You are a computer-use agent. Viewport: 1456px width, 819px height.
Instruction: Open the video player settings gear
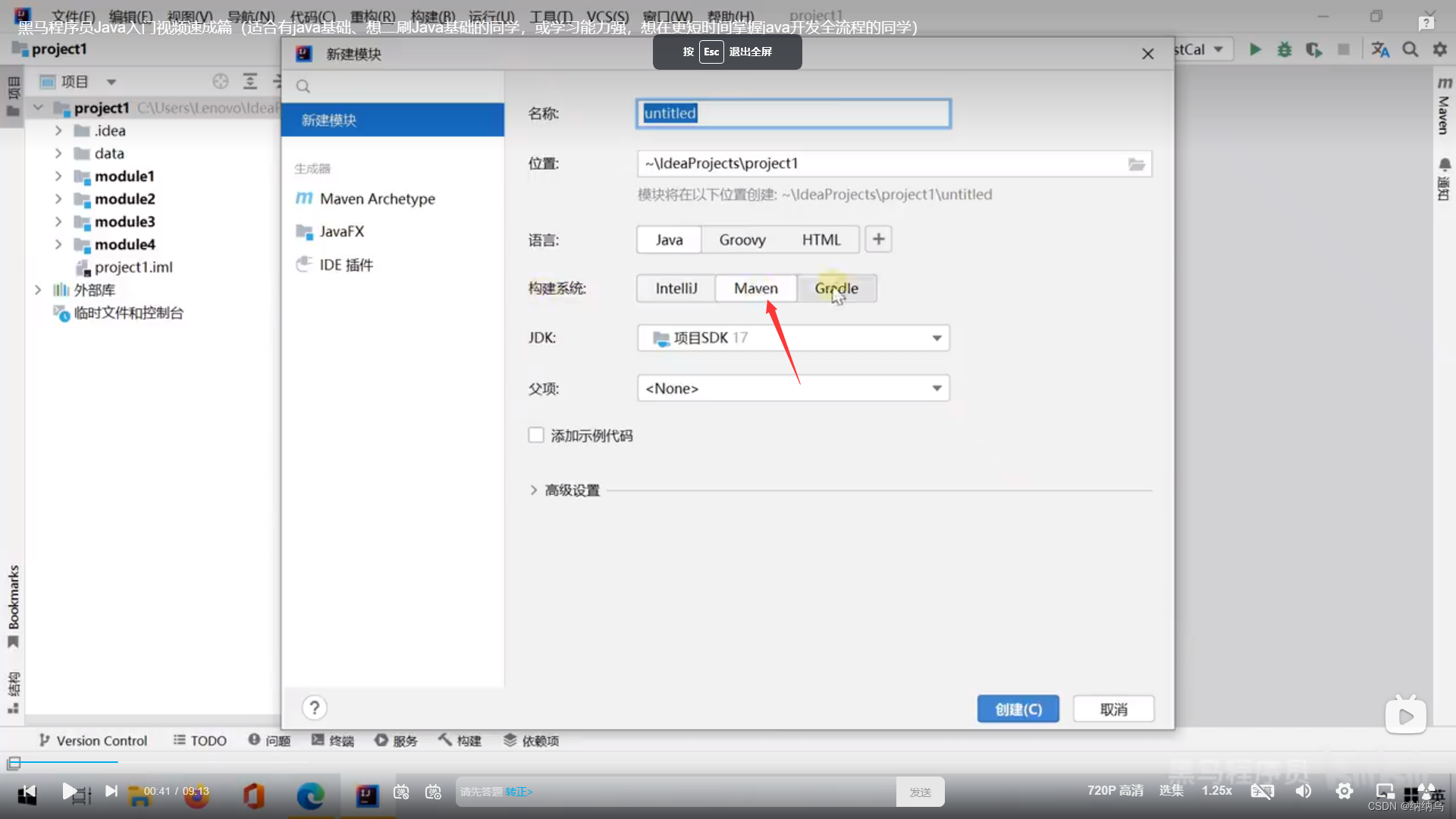[1345, 791]
